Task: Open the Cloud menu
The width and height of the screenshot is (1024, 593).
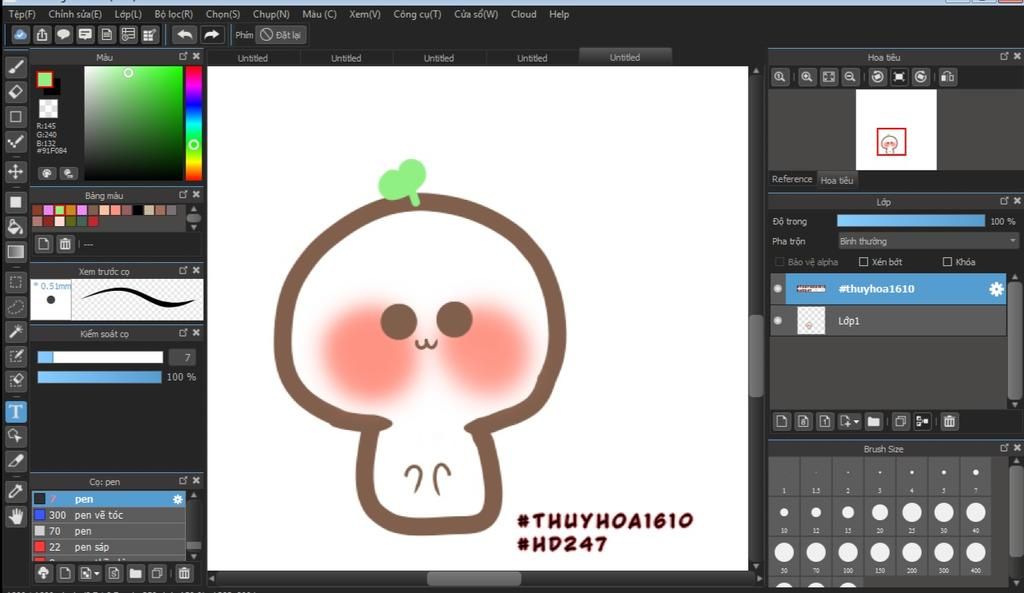Action: coord(523,14)
